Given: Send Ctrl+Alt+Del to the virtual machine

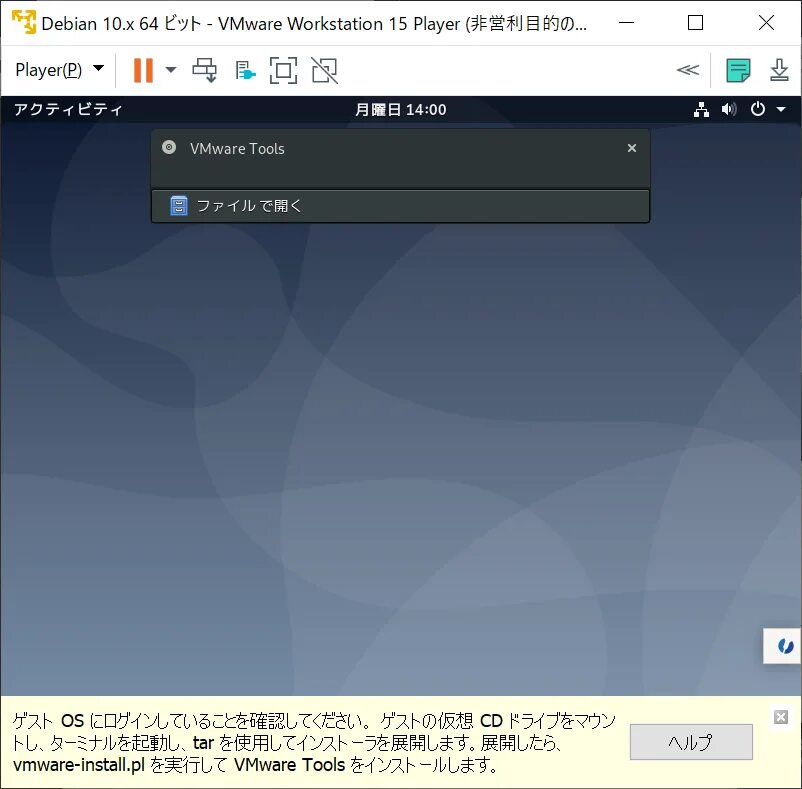Looking at the screenshot, I should click(x=205, y=70).
